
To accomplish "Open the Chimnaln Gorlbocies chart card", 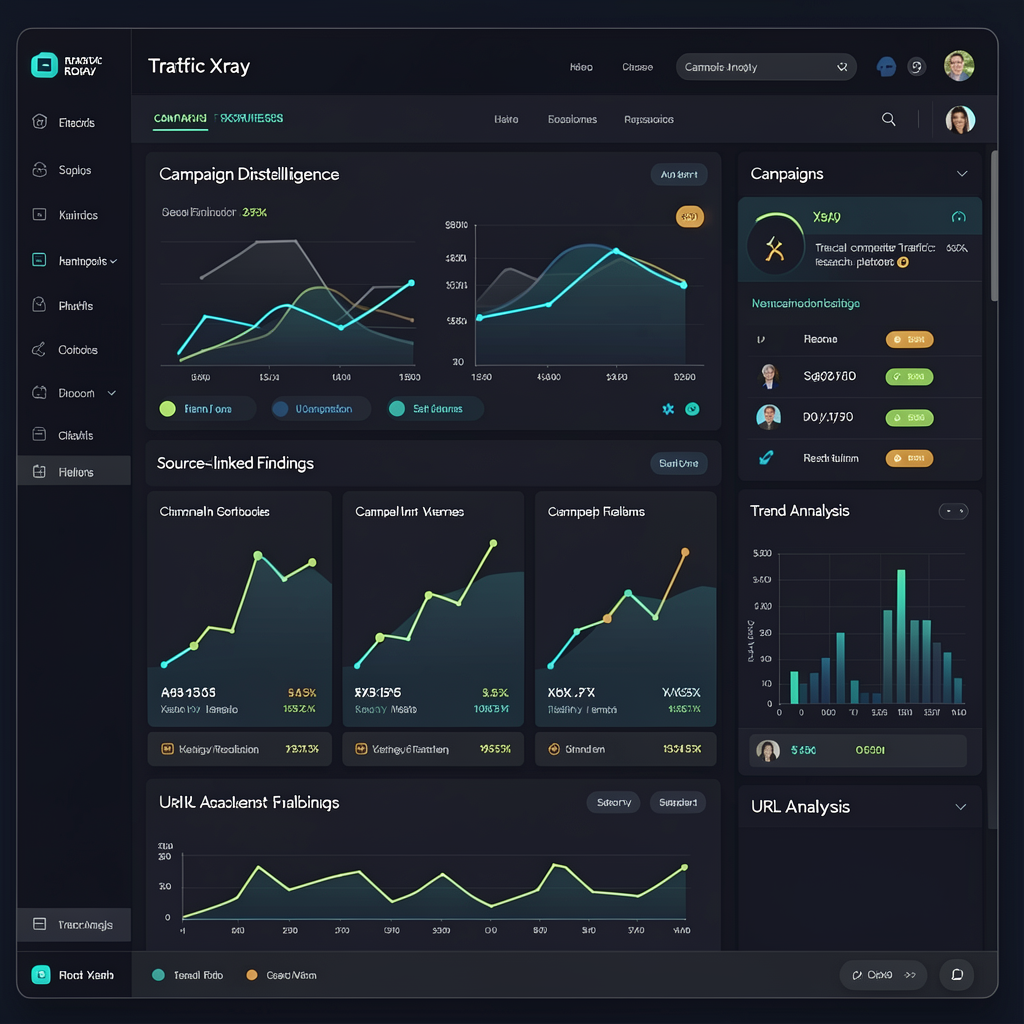I will [240, 609].
